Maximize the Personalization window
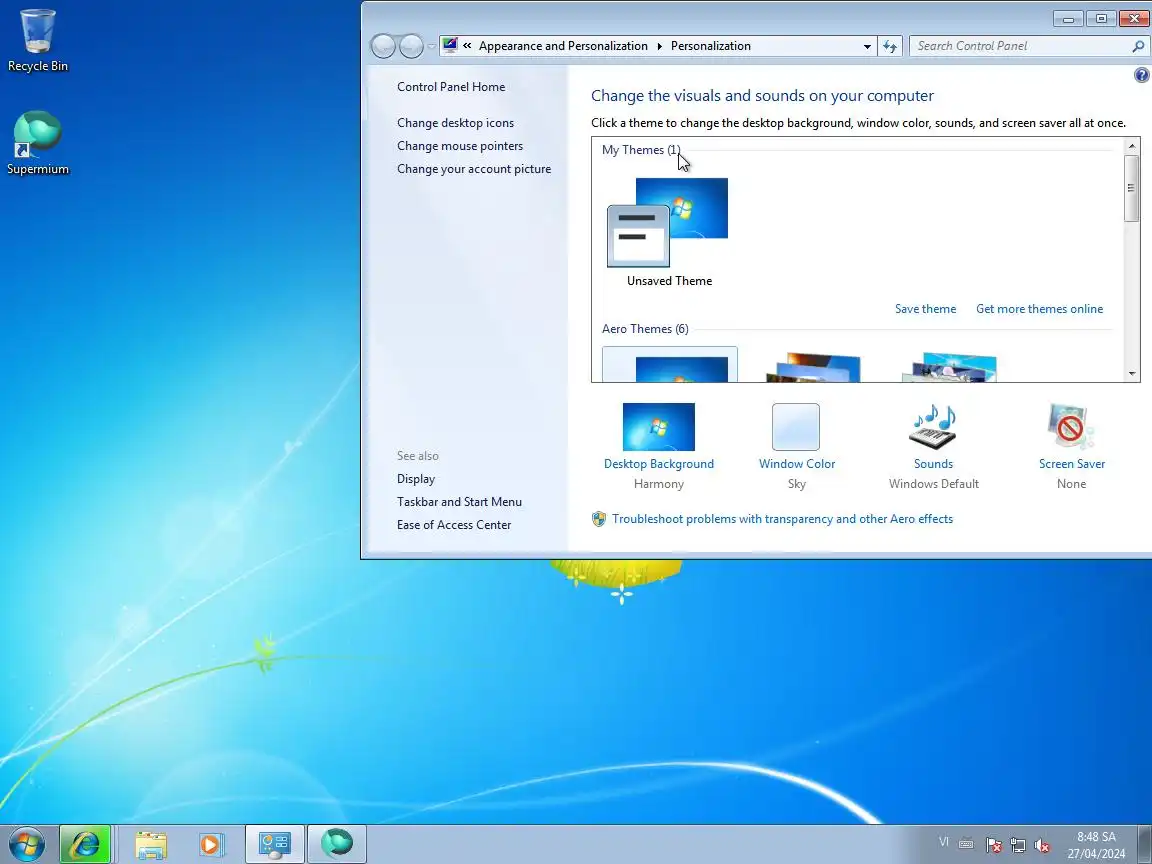This screenshot has height=864, width=1152. (x=1101, y=19)
